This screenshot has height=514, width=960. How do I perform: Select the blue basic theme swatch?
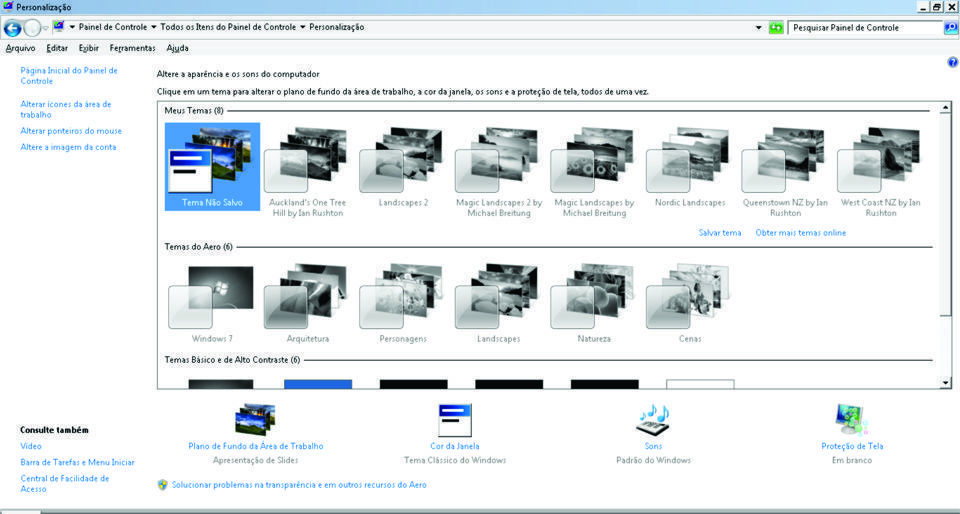click(318, 384)
